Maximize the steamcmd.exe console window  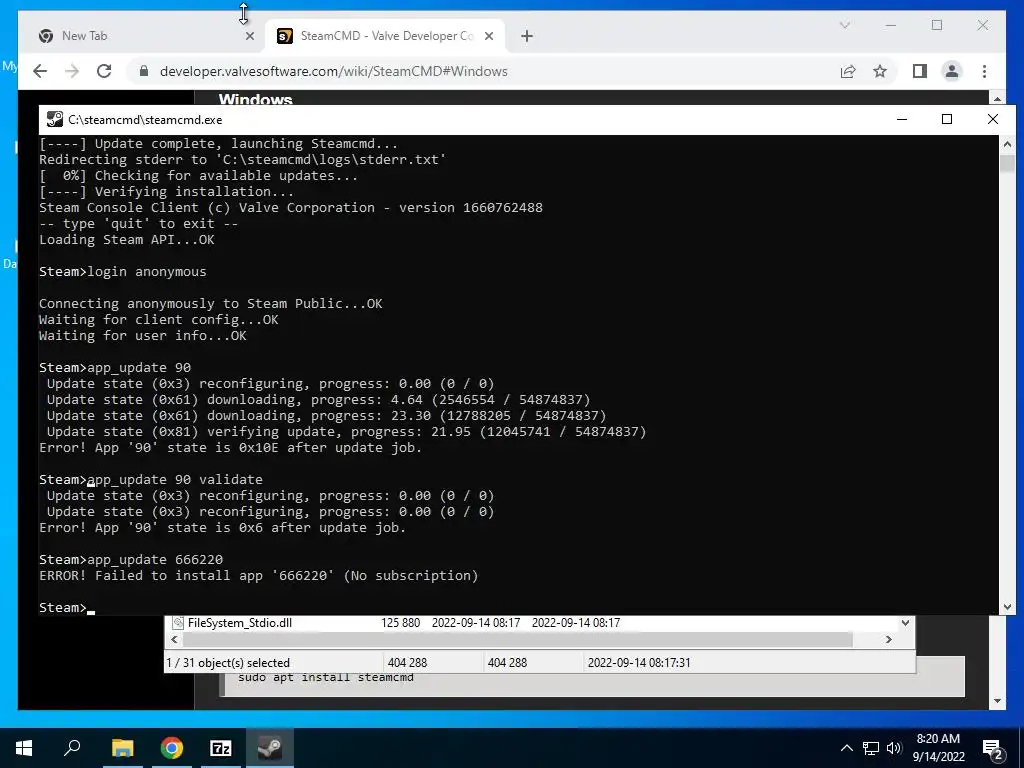coord(947,119)
